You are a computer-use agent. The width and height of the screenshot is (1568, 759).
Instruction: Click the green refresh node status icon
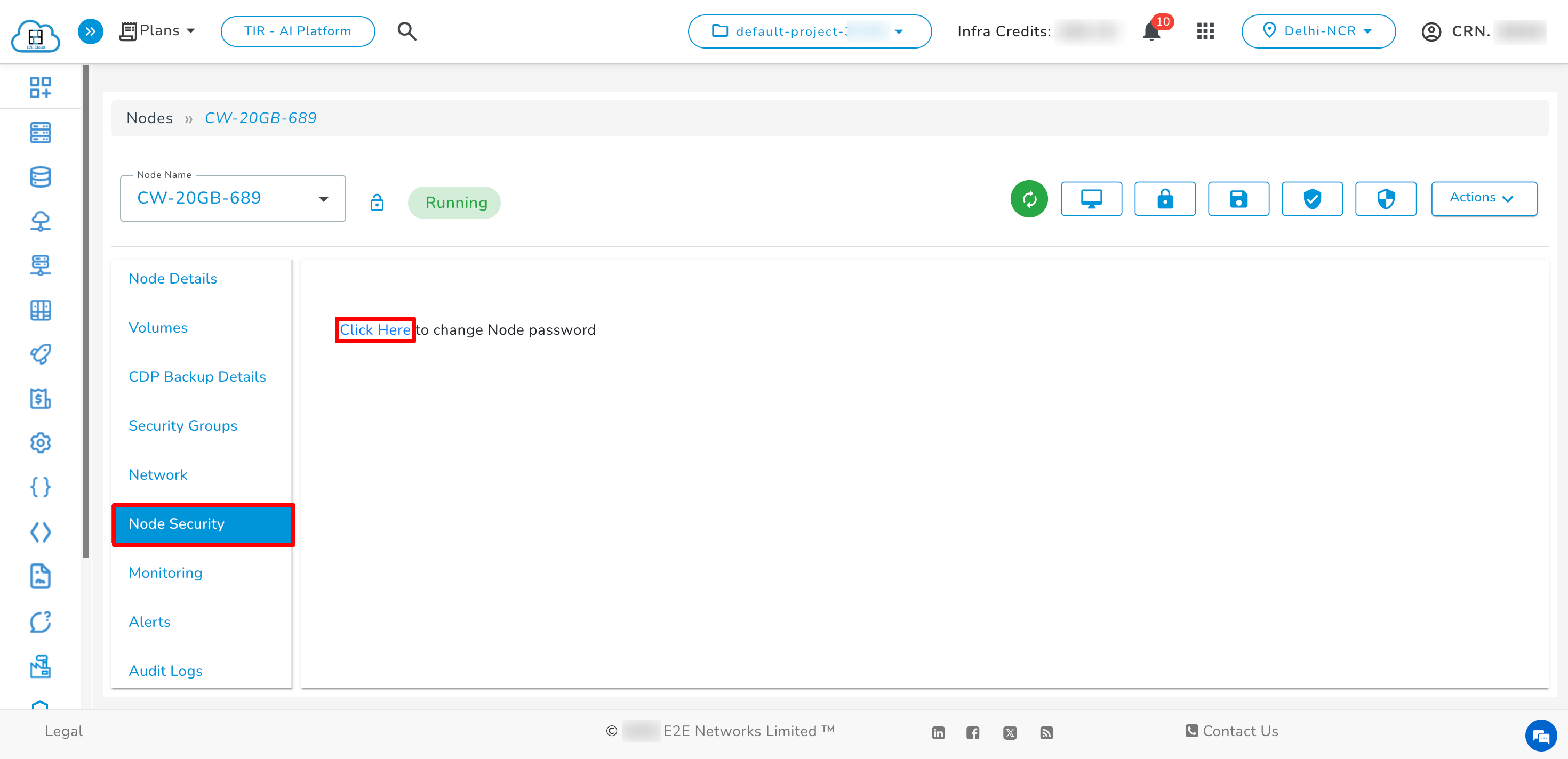pyautogui.click(x=1029, y=199)
